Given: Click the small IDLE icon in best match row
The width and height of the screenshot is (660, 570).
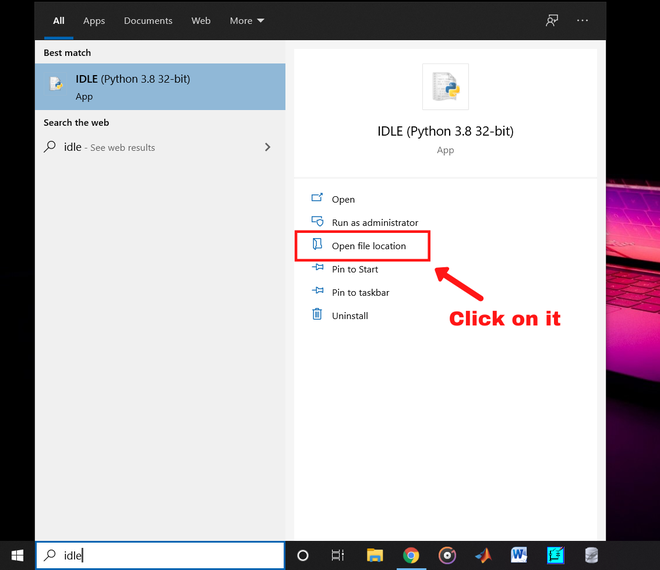Looking at the screenshot, I should click(x=56, y=84).
